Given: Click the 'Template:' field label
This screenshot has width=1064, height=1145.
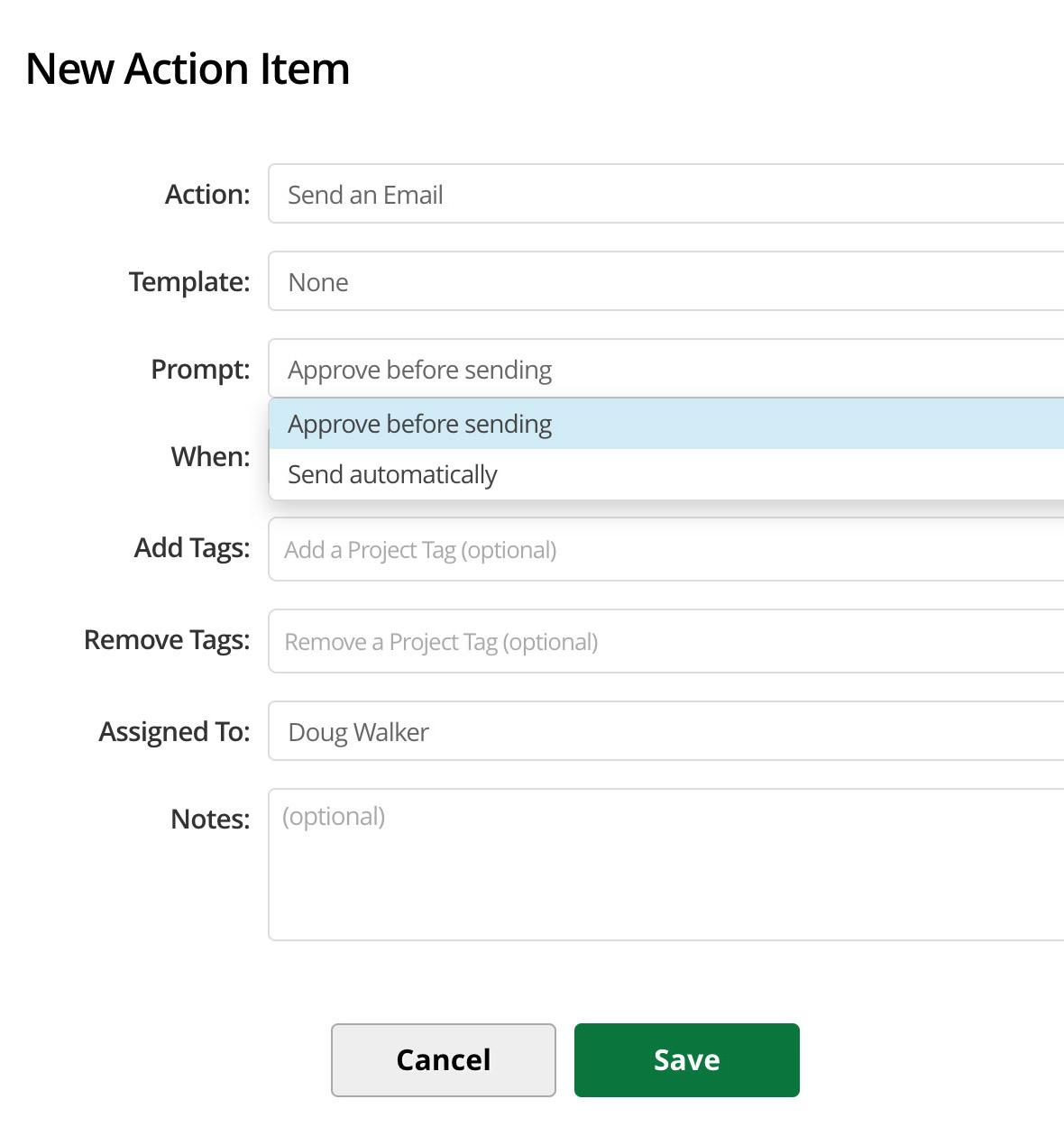Looking at the screenshot, I should click(189, 281).
